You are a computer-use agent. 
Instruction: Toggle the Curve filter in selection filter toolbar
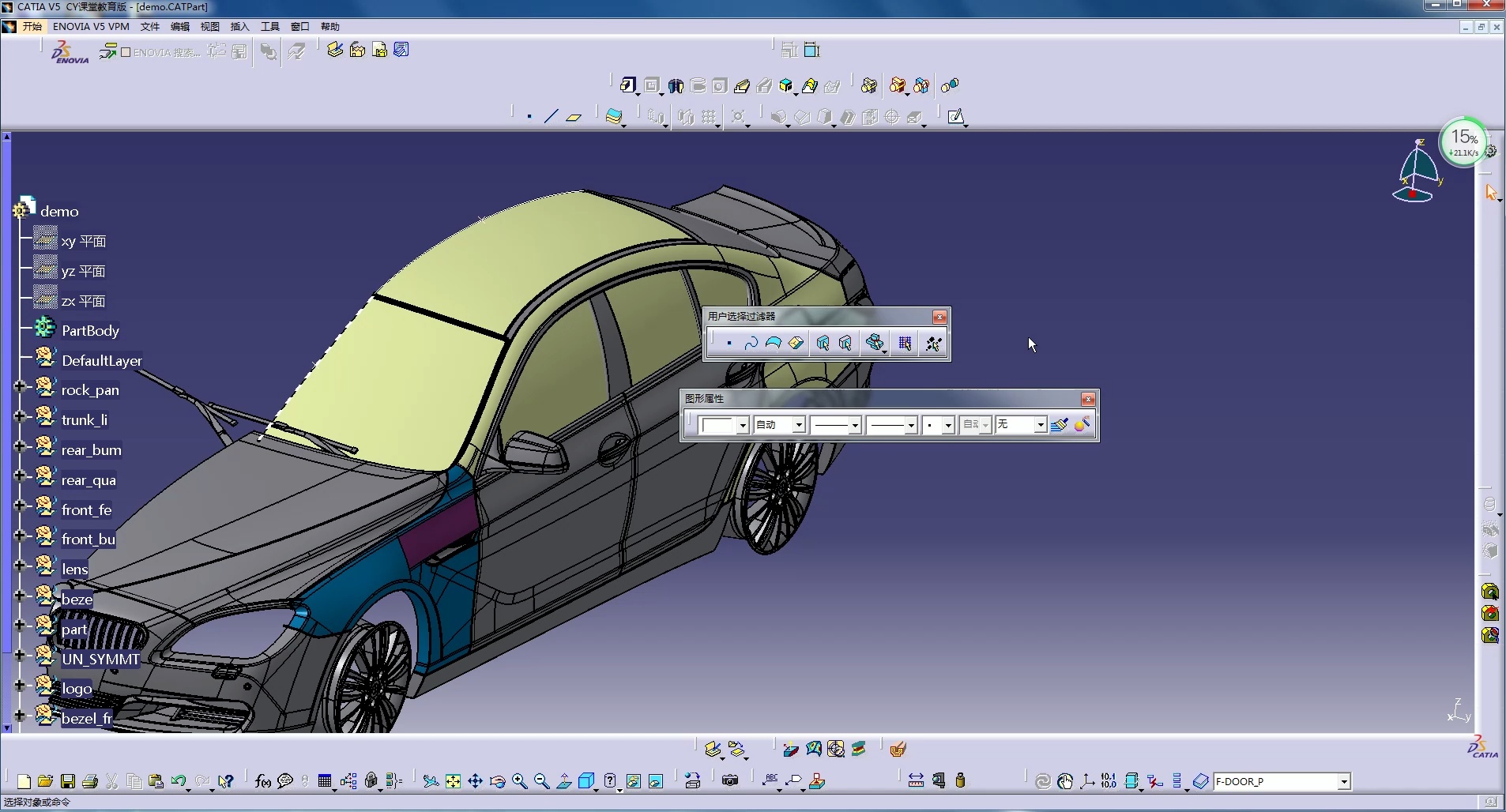[751, 343]
